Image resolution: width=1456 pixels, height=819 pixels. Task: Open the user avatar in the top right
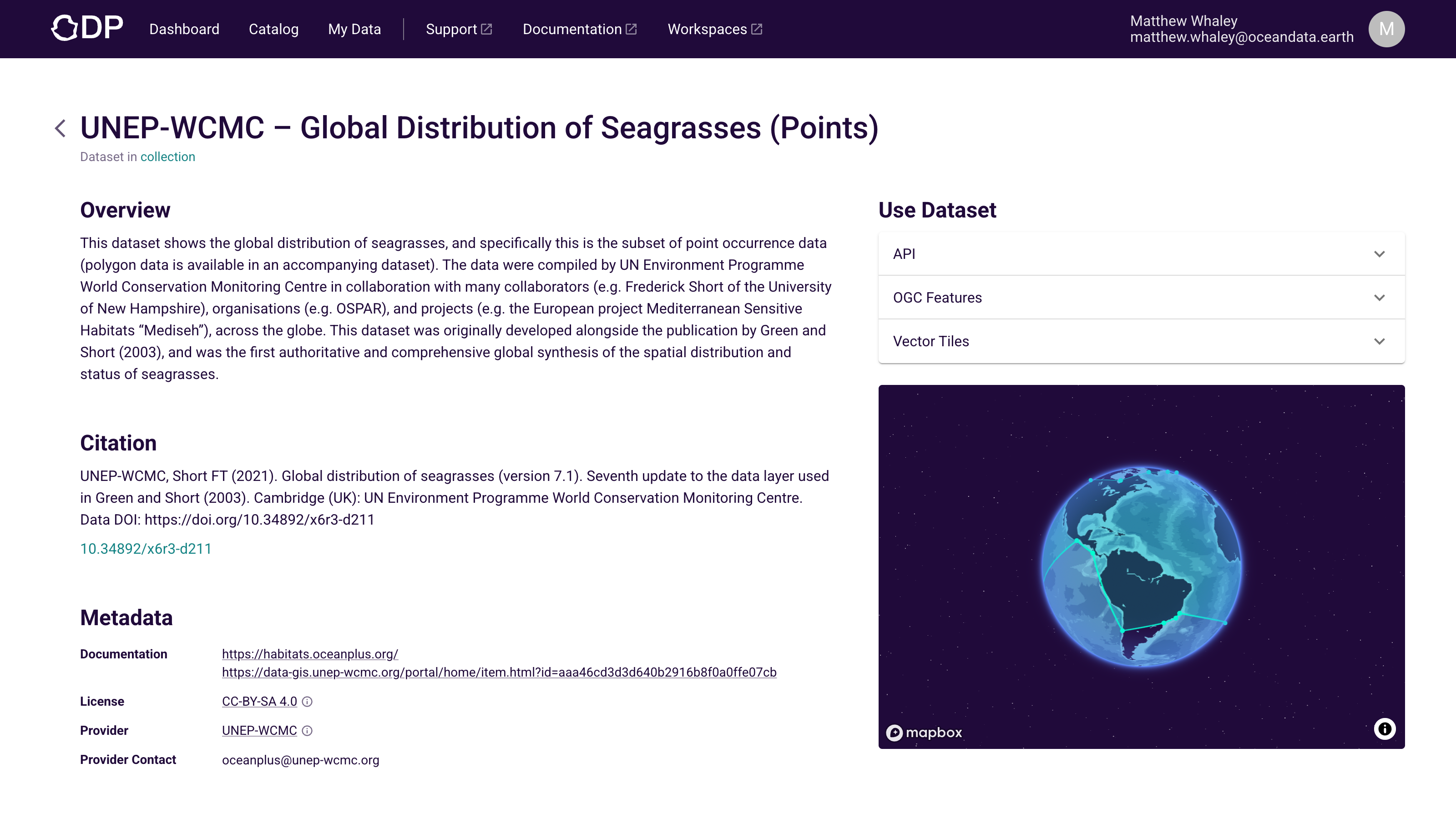(x=1386, y=29)
